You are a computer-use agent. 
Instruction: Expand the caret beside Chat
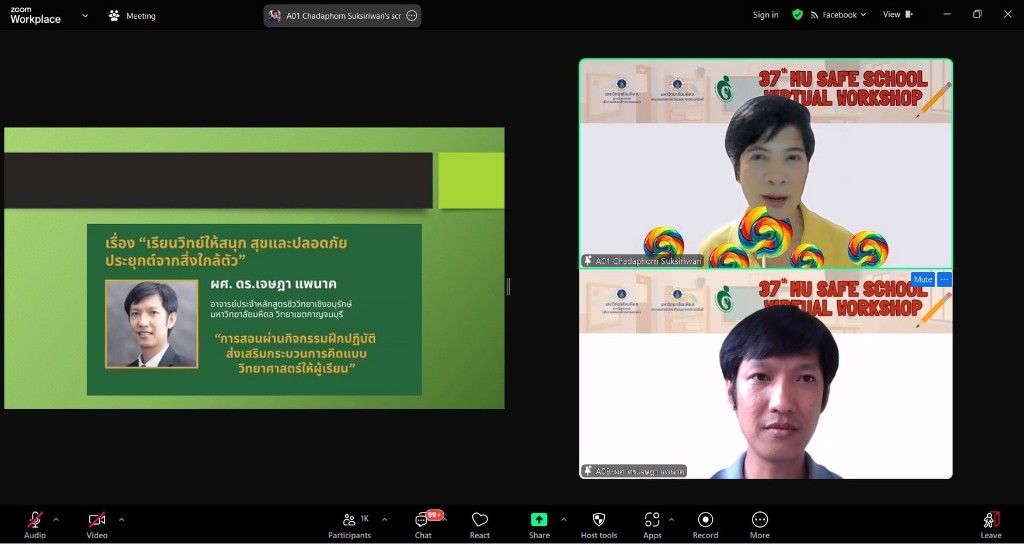[x=445, y=520]
